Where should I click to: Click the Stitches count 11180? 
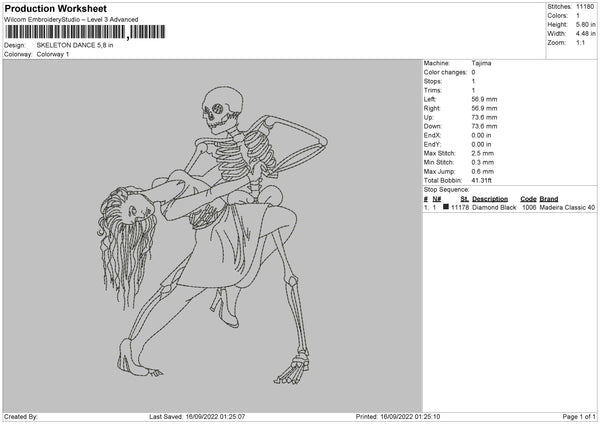click(586, 9)
